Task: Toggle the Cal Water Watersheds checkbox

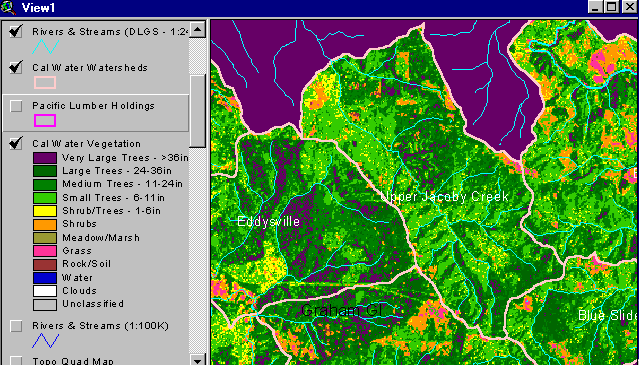Action: pos(16,67)
